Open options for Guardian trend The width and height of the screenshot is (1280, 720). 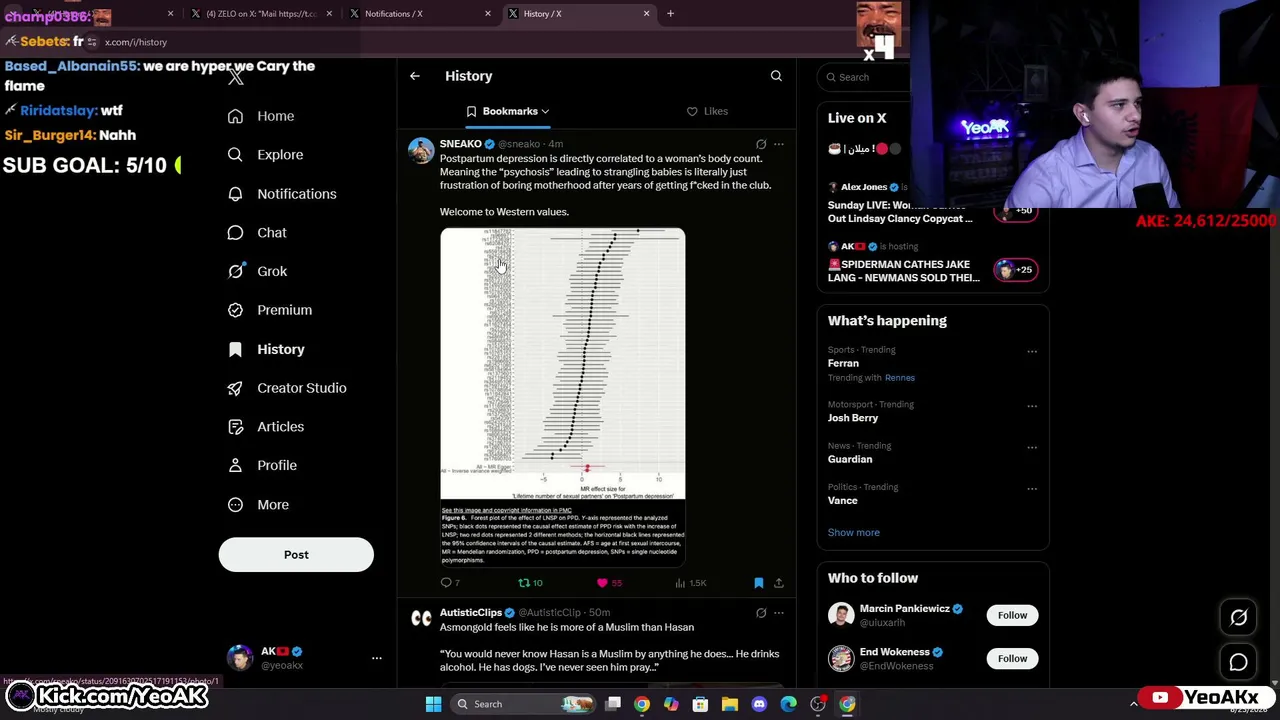(x=1032, y=447)
